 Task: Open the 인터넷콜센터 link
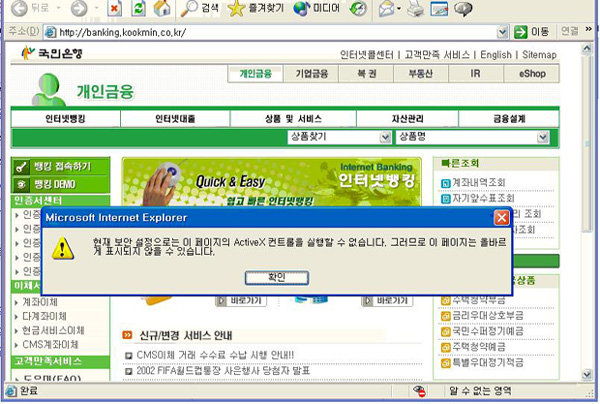(x=367, y=55)
